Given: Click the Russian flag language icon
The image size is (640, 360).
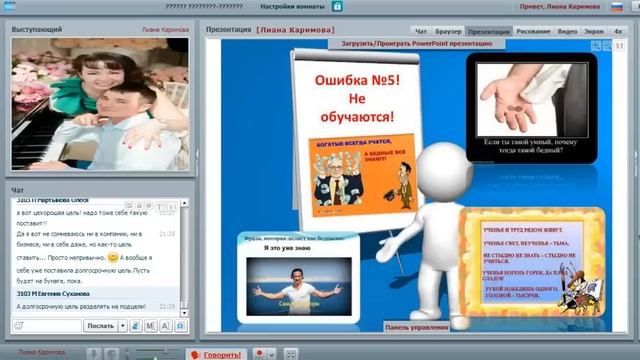Looking at the screenshot, I should pyautogui.click(x=617, y=7).
